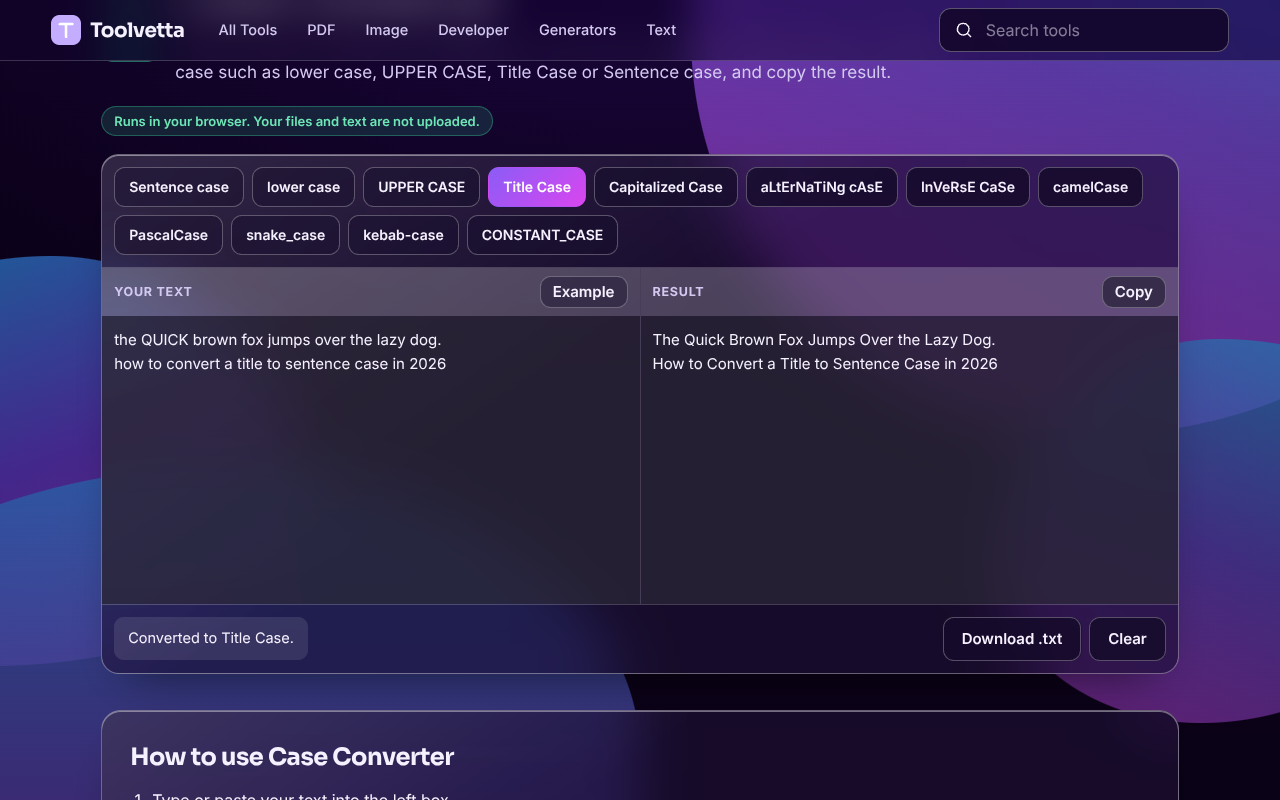The height and width of the screenshot is (800, 1280).
Task: Select the UPPER CASE option
Action: click(x=421, y=187)
